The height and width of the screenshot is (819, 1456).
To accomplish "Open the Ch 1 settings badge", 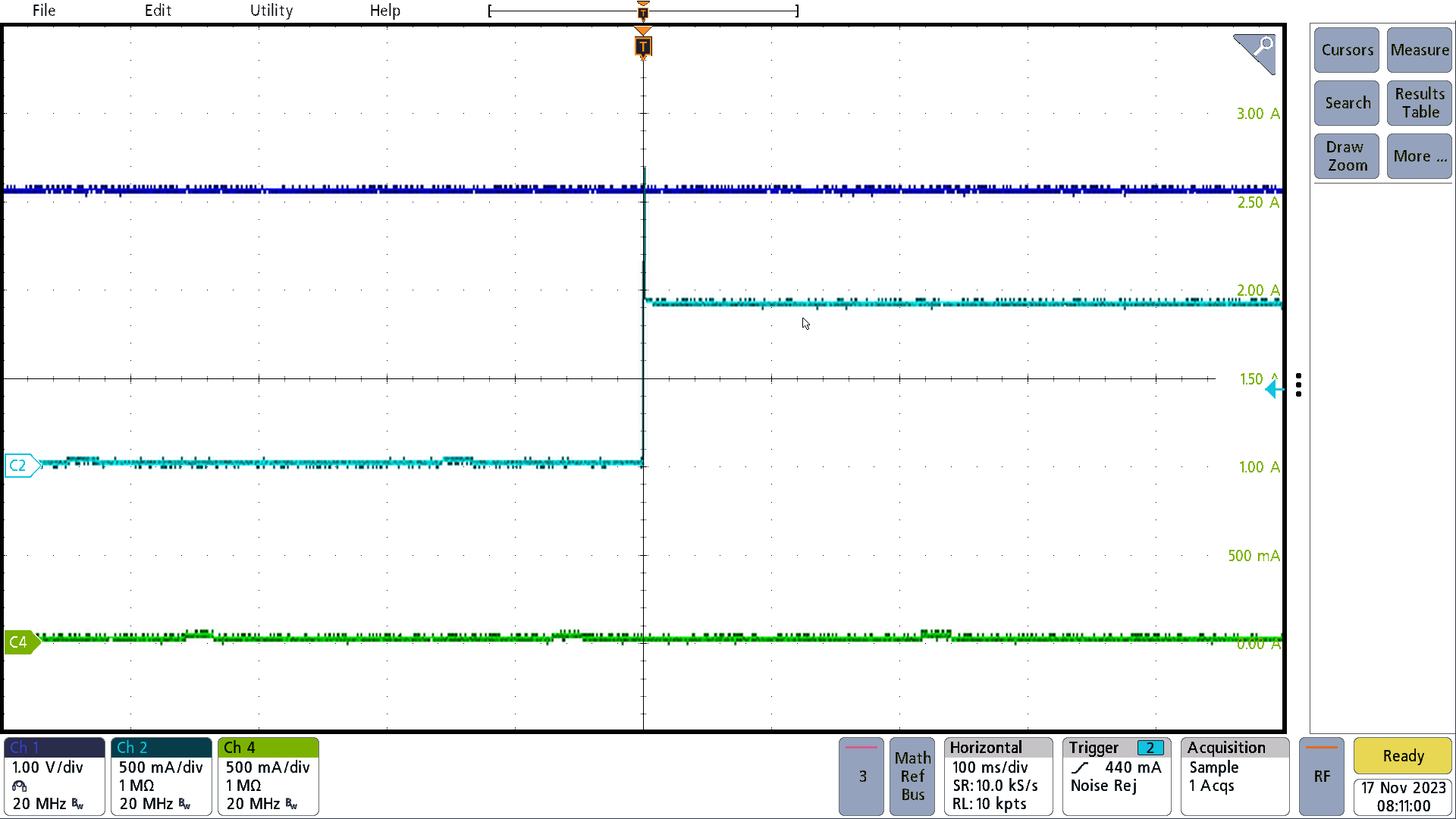I will pos(55,777).
